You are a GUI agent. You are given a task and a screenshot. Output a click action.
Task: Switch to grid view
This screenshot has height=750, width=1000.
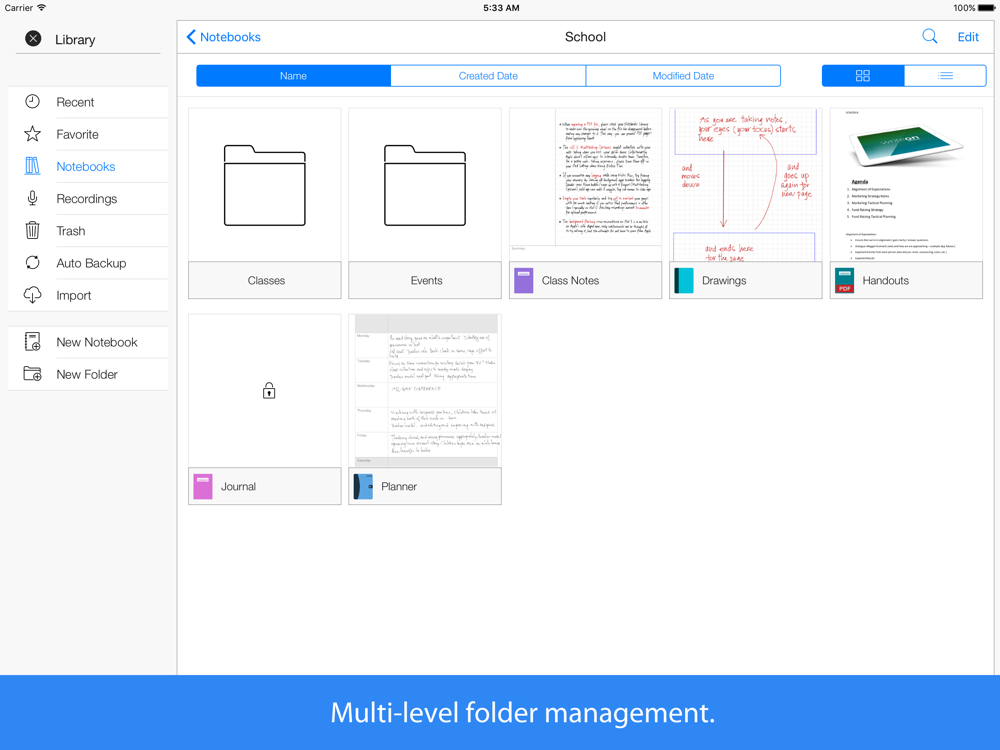(863, 75)
